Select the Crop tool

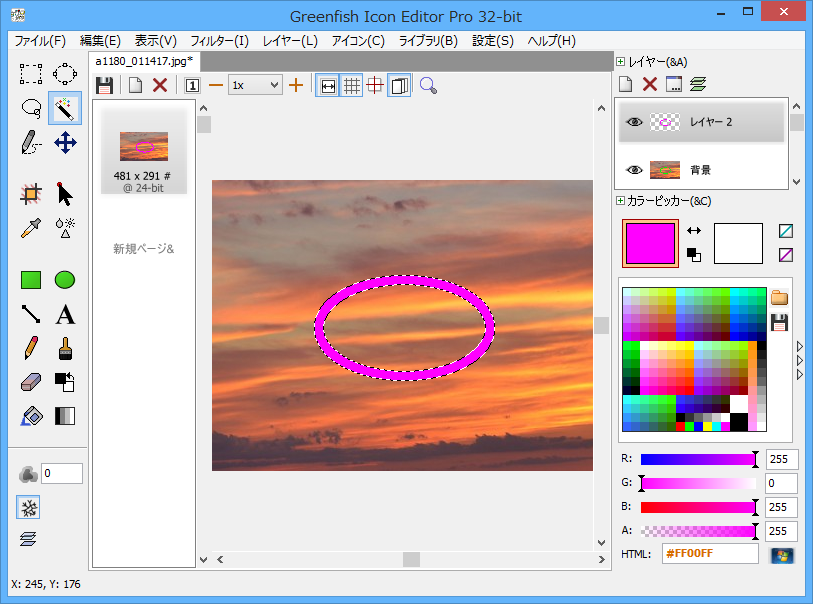31,194
